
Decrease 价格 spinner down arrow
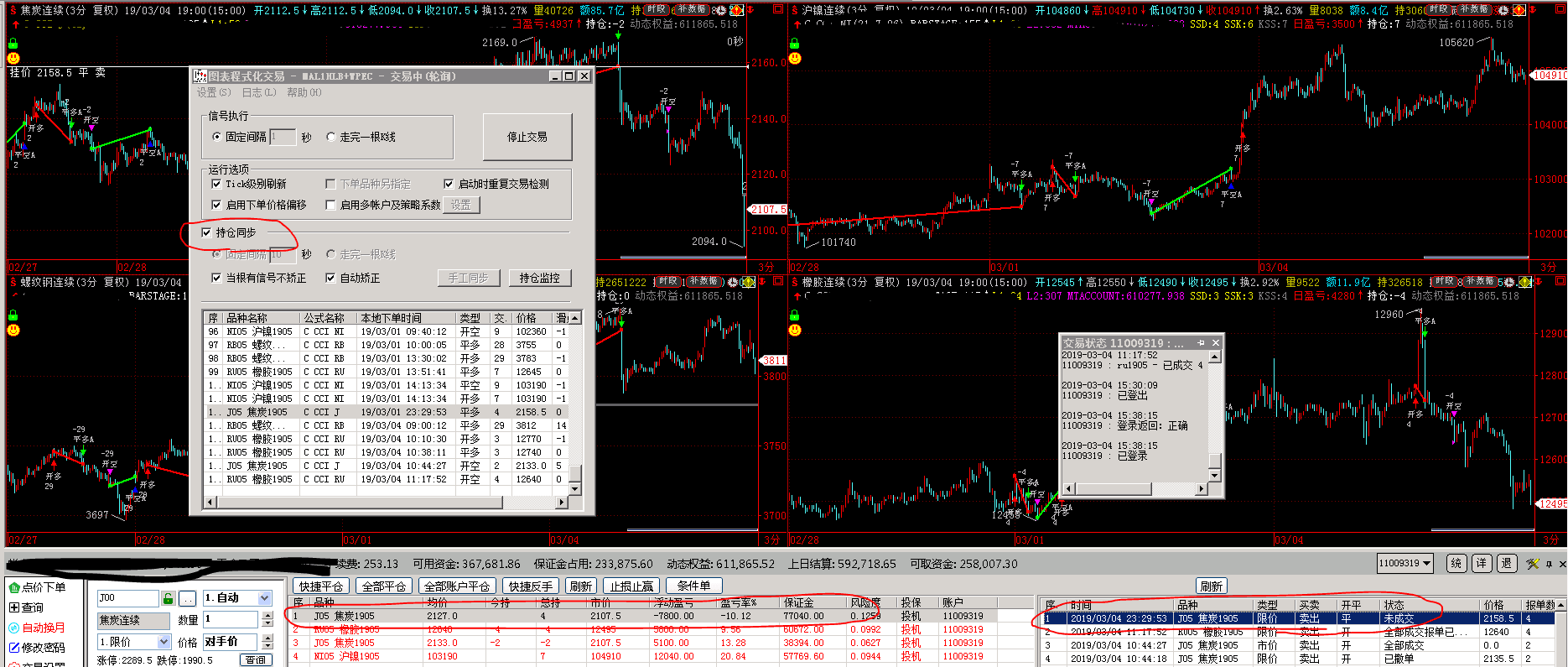click(x=267, y=646)
